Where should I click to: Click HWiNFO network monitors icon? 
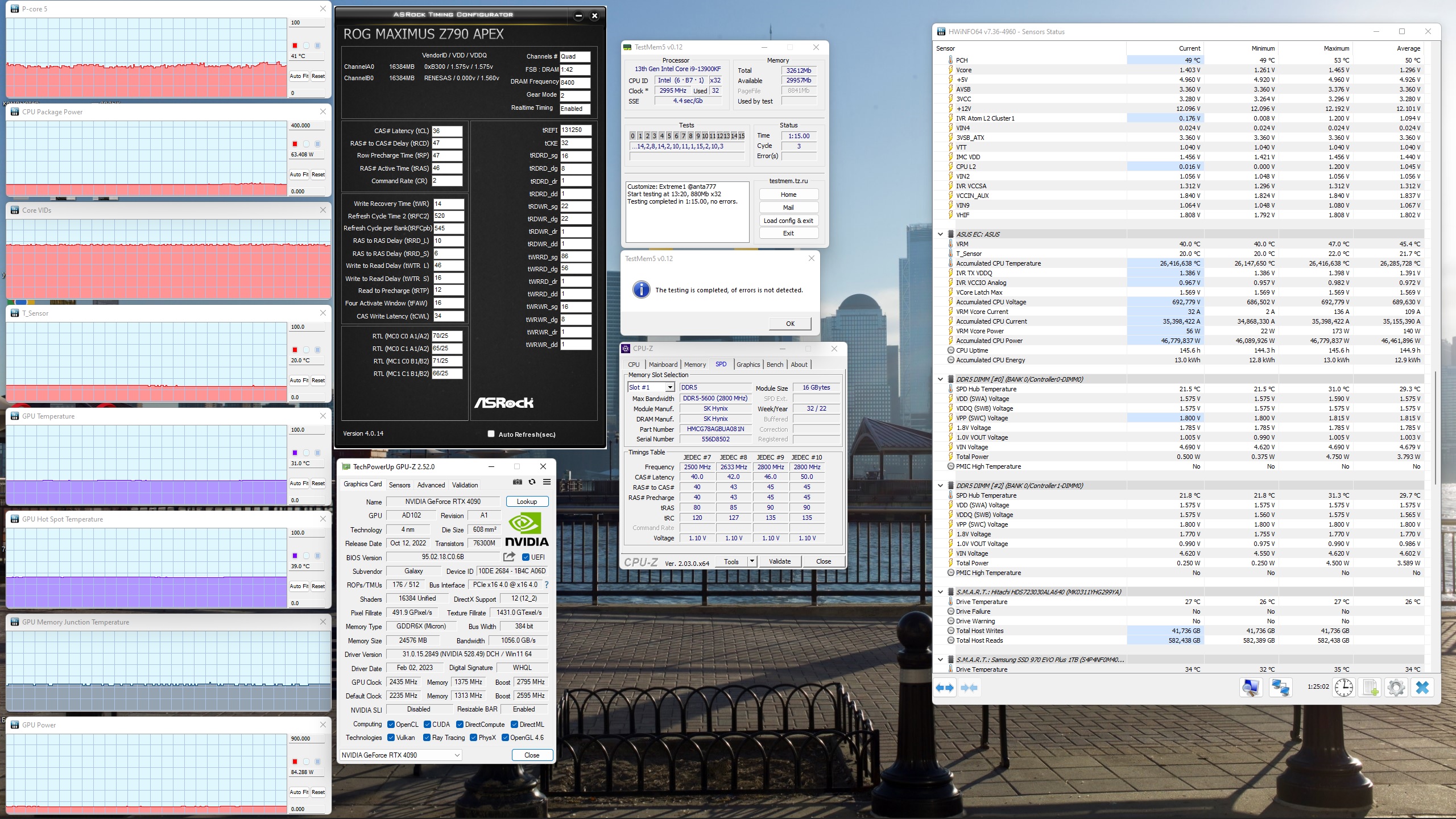pos(1280,687)
